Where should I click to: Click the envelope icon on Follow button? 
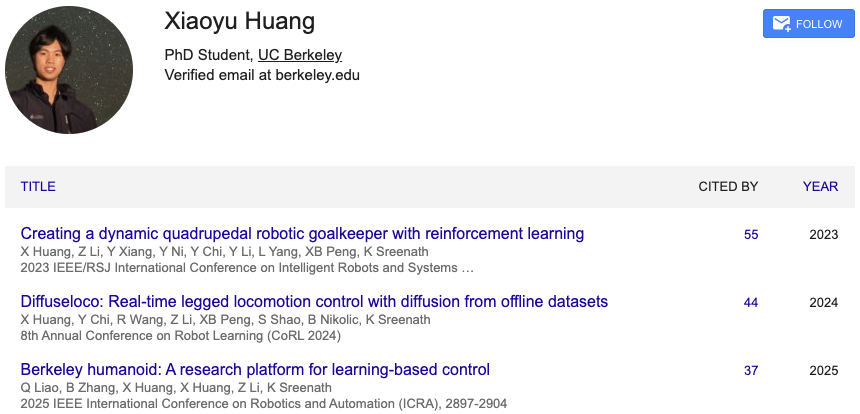(782, 24)
